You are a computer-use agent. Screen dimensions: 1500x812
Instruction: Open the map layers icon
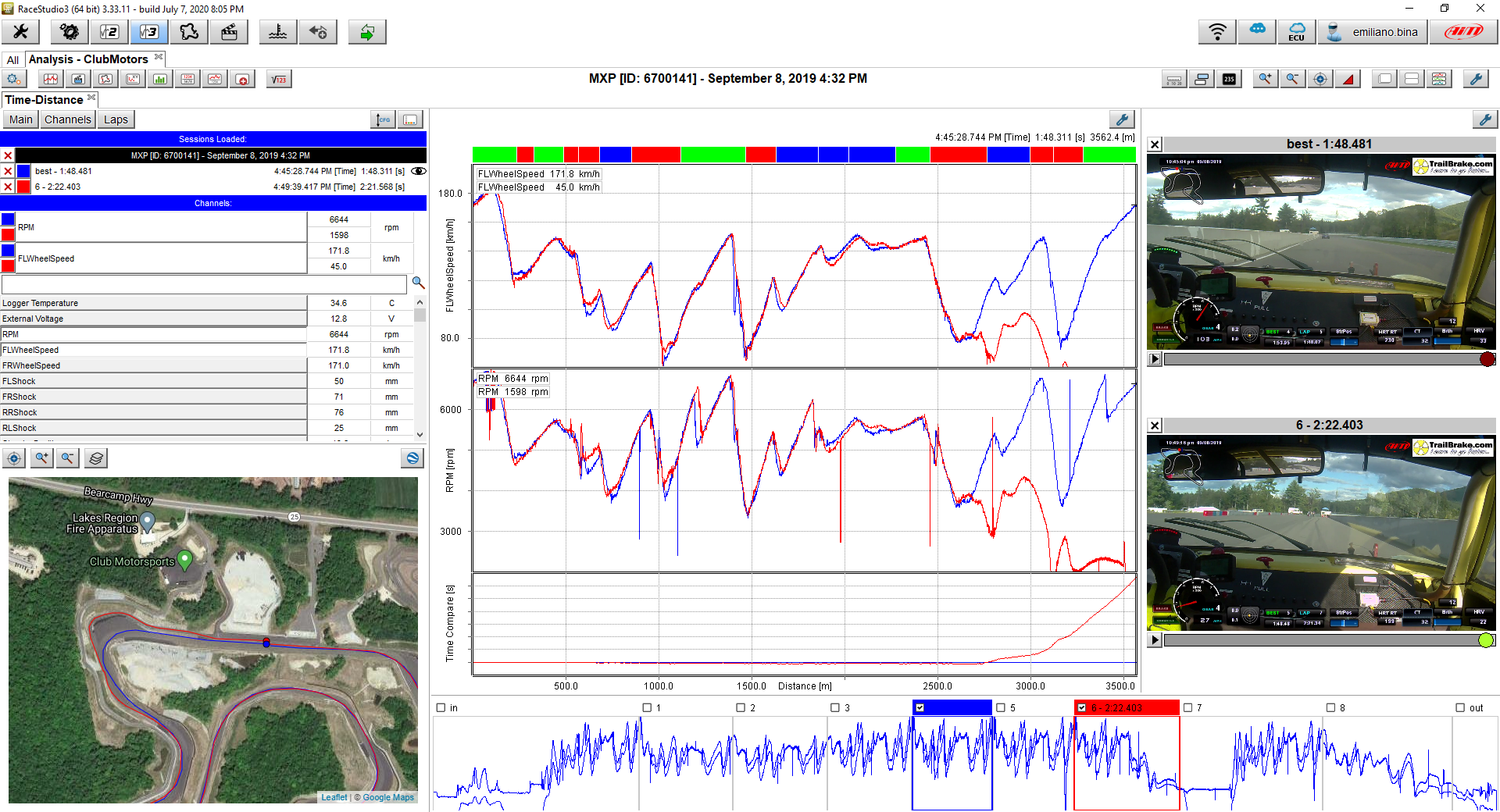96,458
